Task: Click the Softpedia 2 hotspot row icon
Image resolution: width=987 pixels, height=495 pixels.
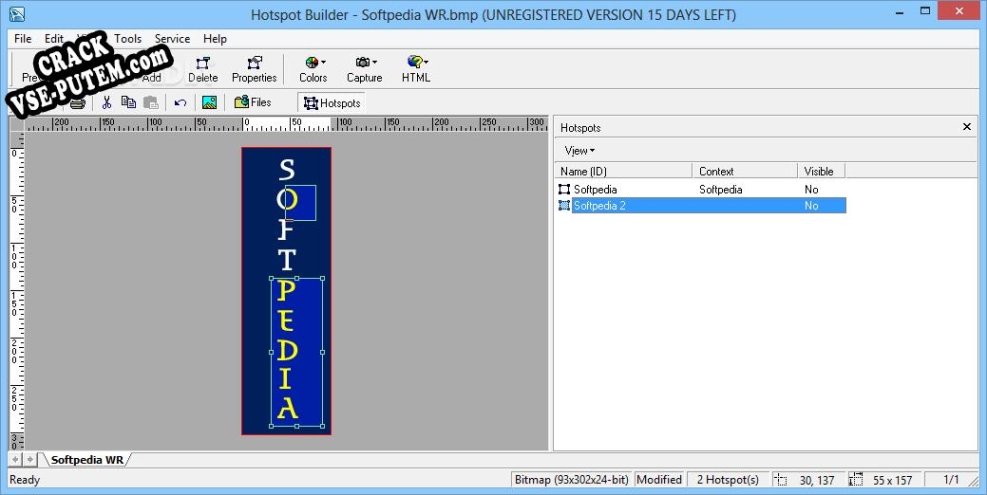Action: (x=564, y=205)
